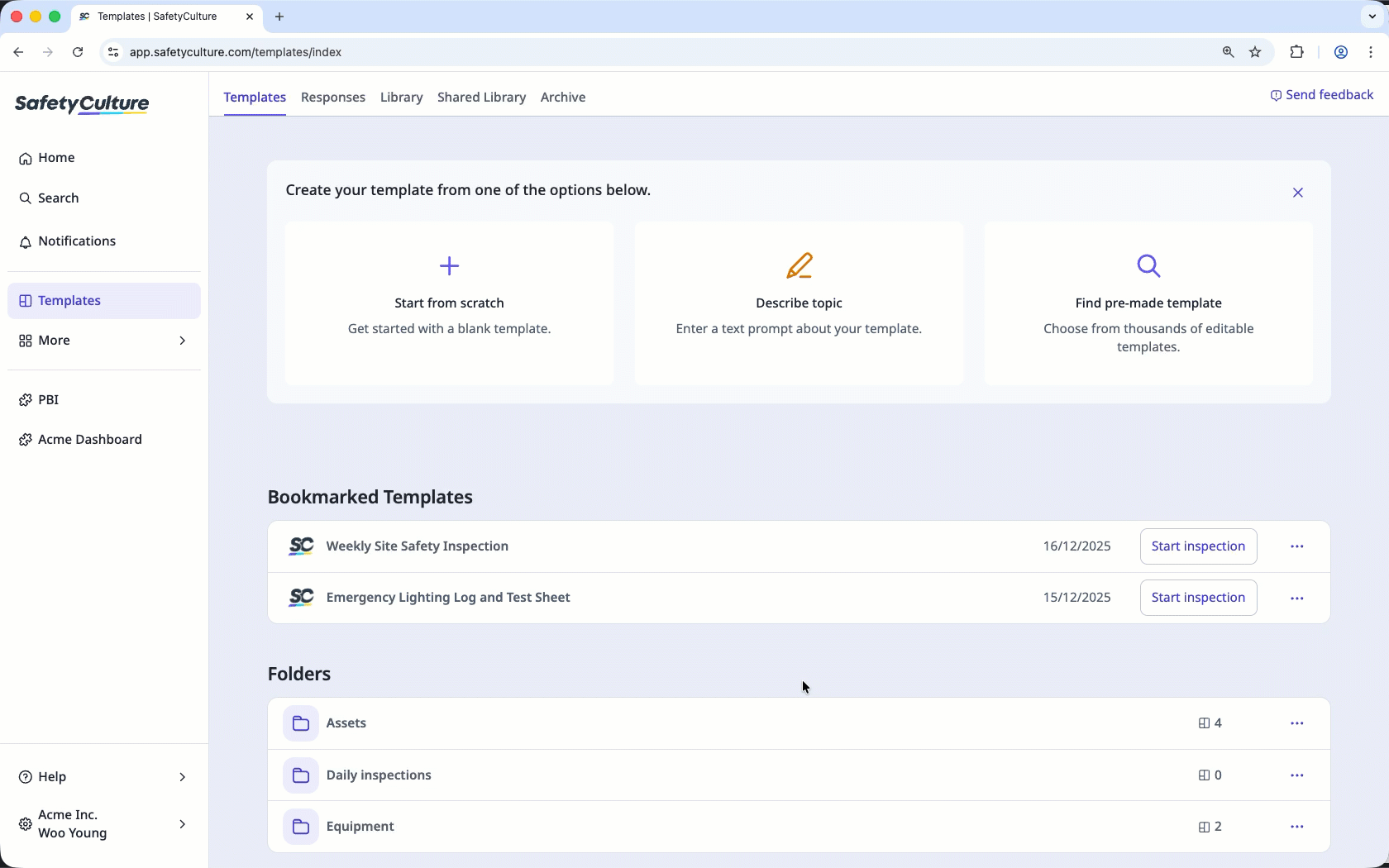Go back in browser history
Image resolution: width=1389 pixels, height=868 pixels.
point(18,52)
